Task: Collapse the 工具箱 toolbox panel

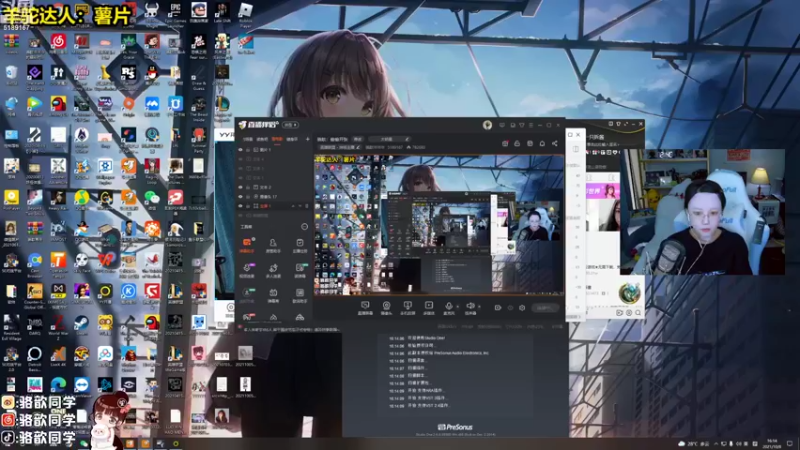Action: 305,227
